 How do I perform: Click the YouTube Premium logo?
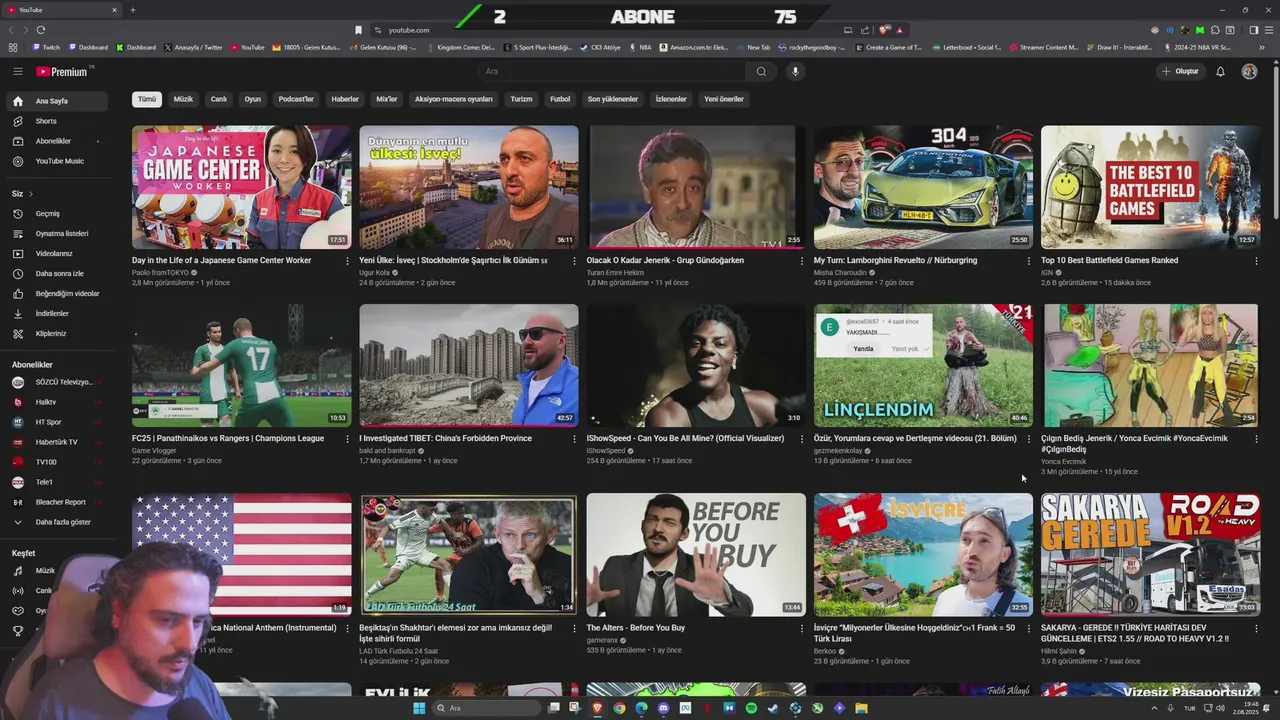coord(64,71)
